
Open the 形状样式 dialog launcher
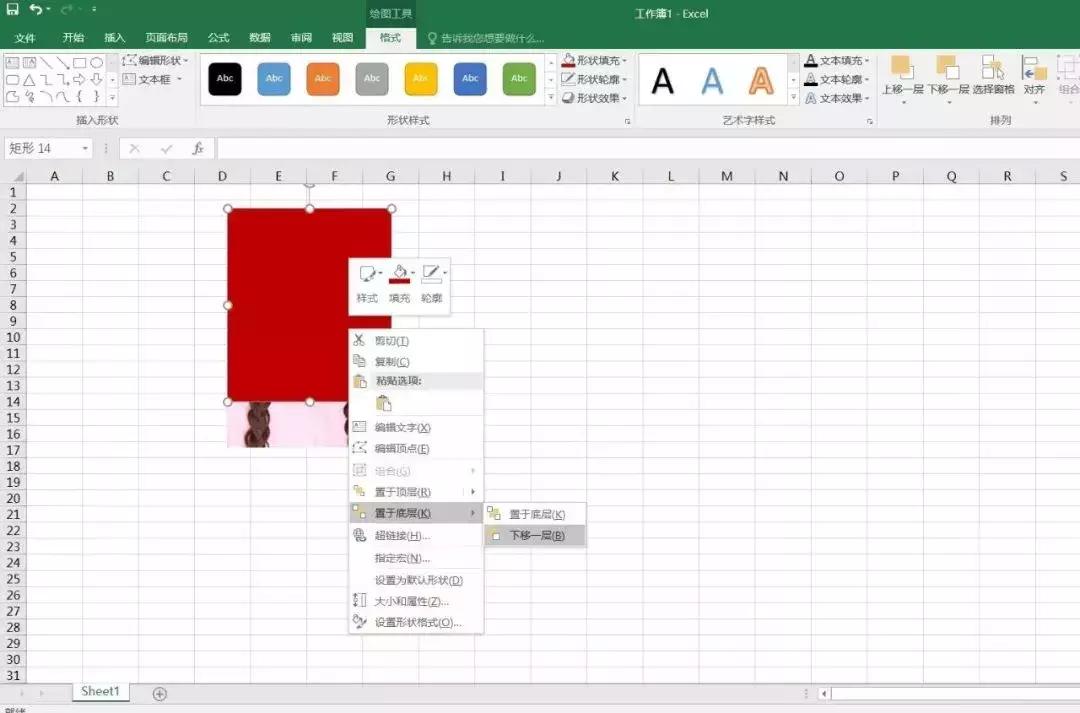pos(627,121)
